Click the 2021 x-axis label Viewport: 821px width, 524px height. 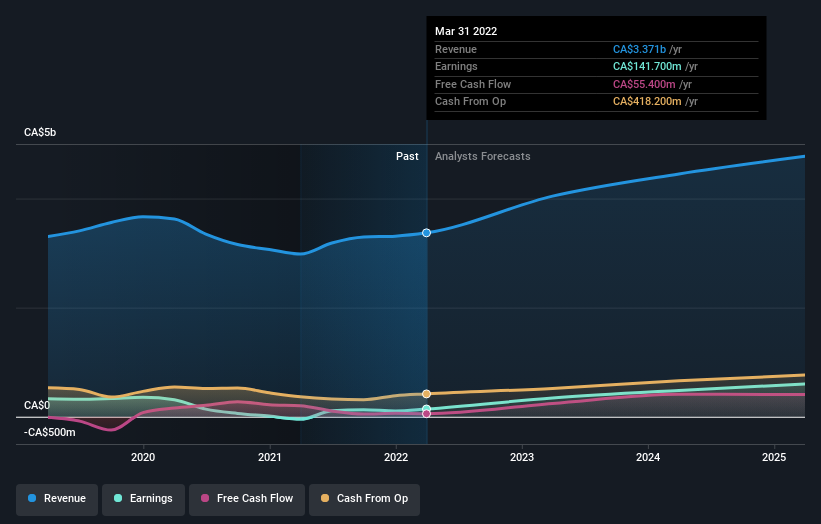point(270,457)
